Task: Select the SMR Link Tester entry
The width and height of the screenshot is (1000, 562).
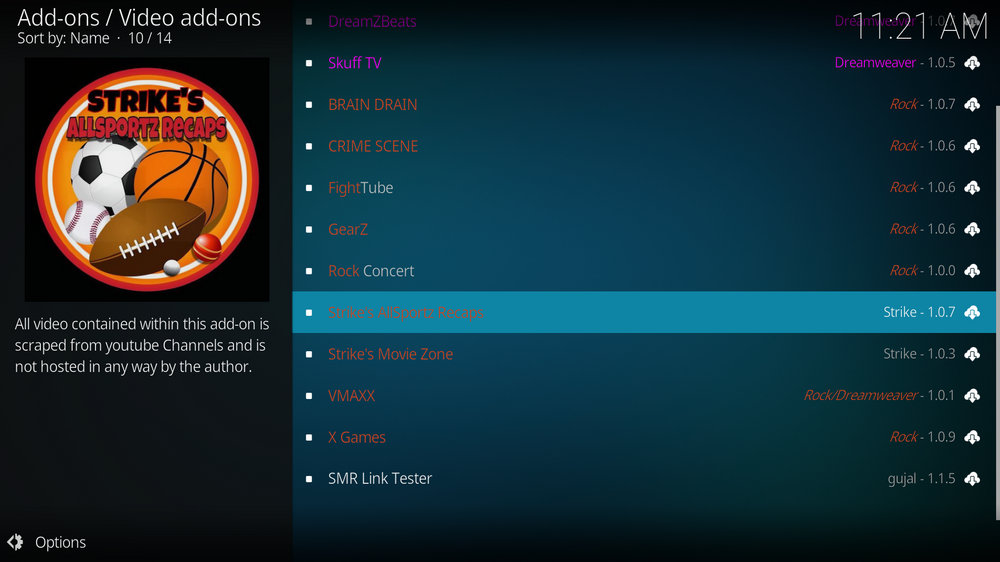Action: 645,478
